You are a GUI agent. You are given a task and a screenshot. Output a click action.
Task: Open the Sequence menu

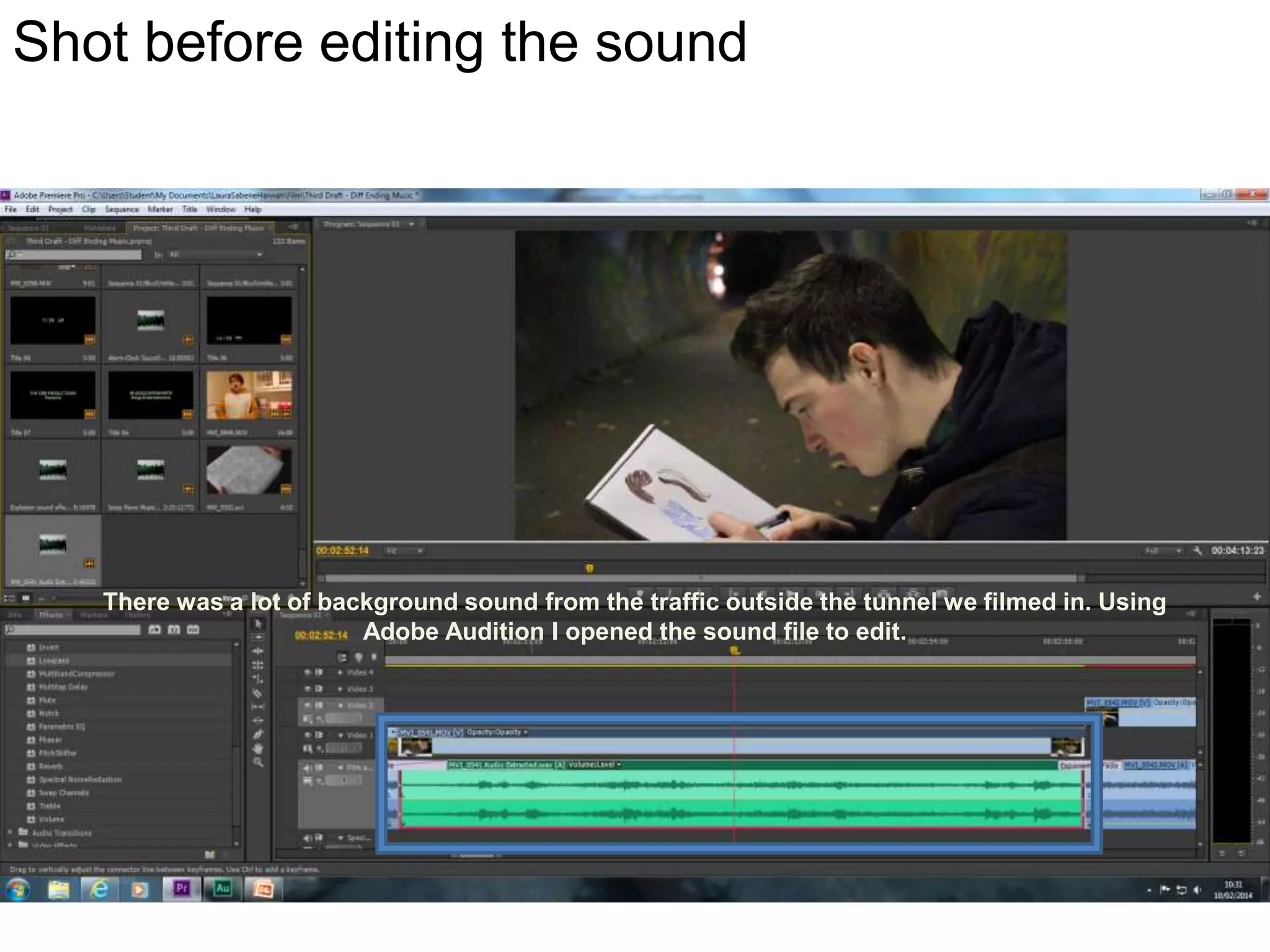pos(122,209)
